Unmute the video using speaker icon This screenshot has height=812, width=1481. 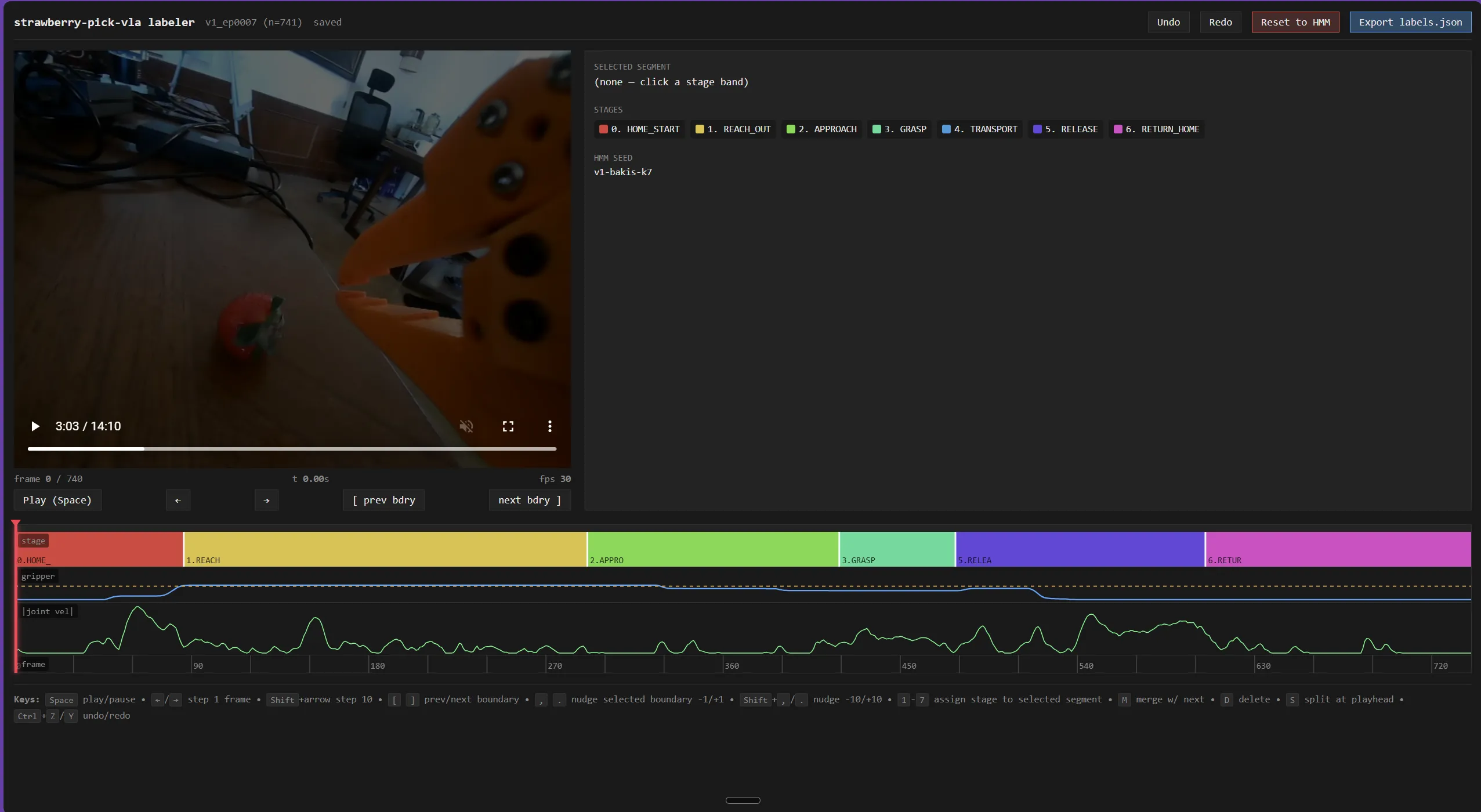tap(466, 426)
